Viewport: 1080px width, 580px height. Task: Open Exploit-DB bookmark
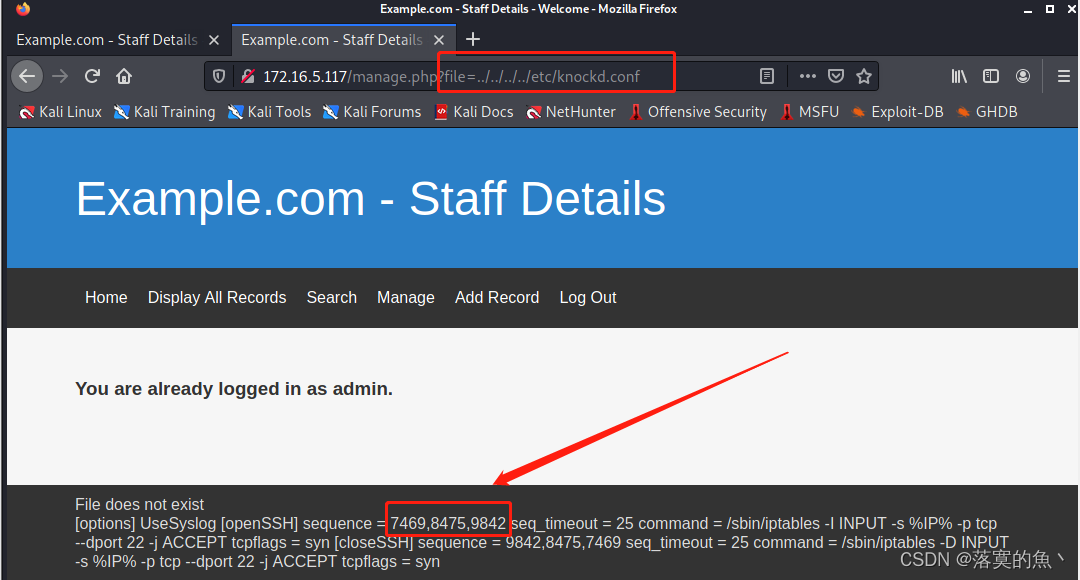[x=897, y=112]
